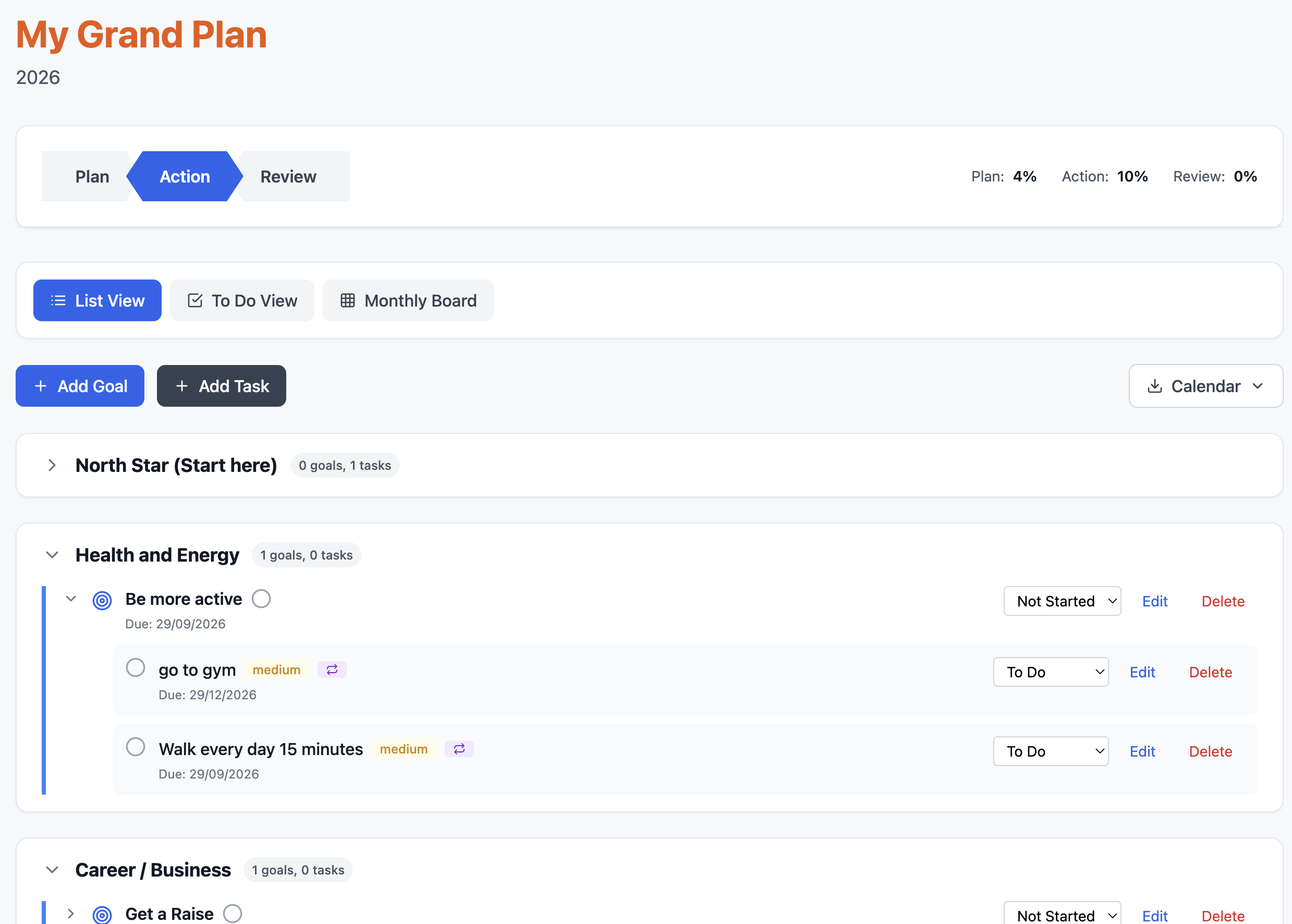This screenshot has width=1292, height=924.
Task: Click the target icon beside Get a Raise
Action: 102,914
